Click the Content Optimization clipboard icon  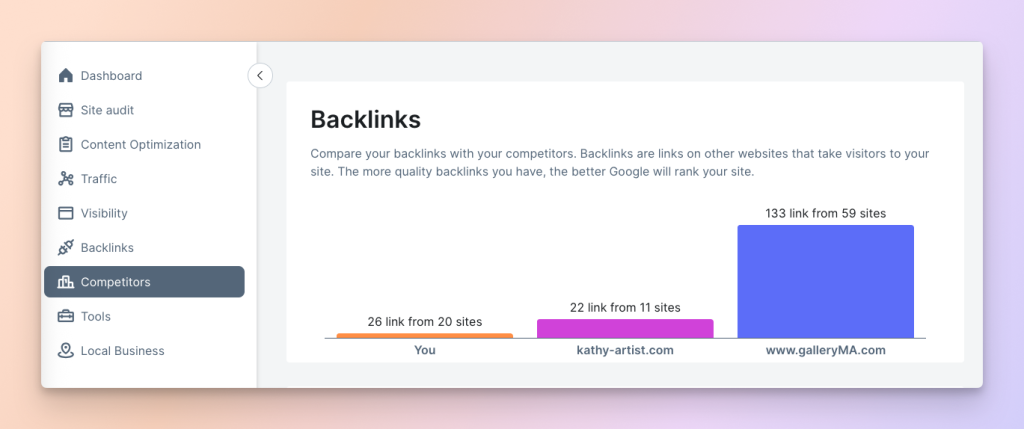pos(66,144)
